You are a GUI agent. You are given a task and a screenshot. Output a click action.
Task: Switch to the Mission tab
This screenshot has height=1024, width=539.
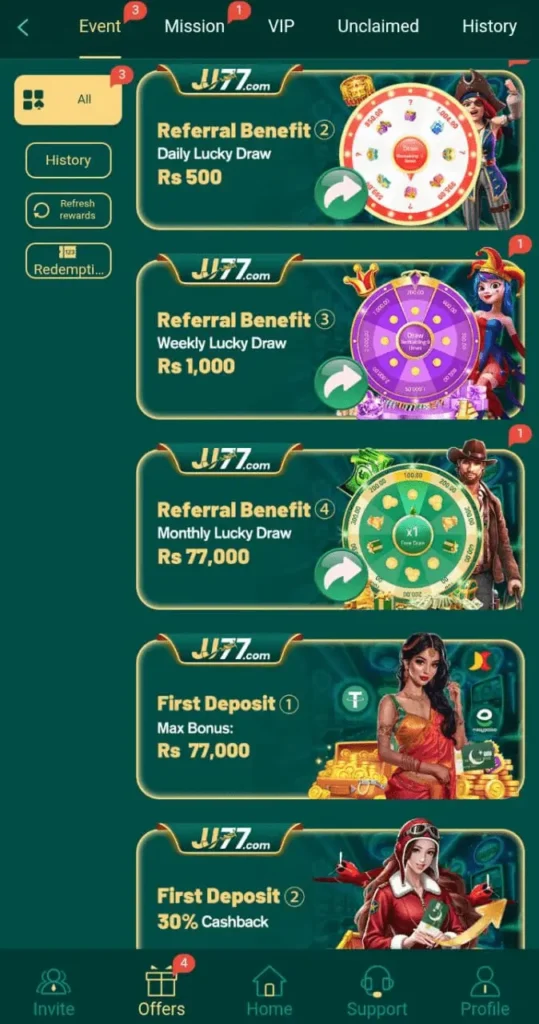point(194,26)
